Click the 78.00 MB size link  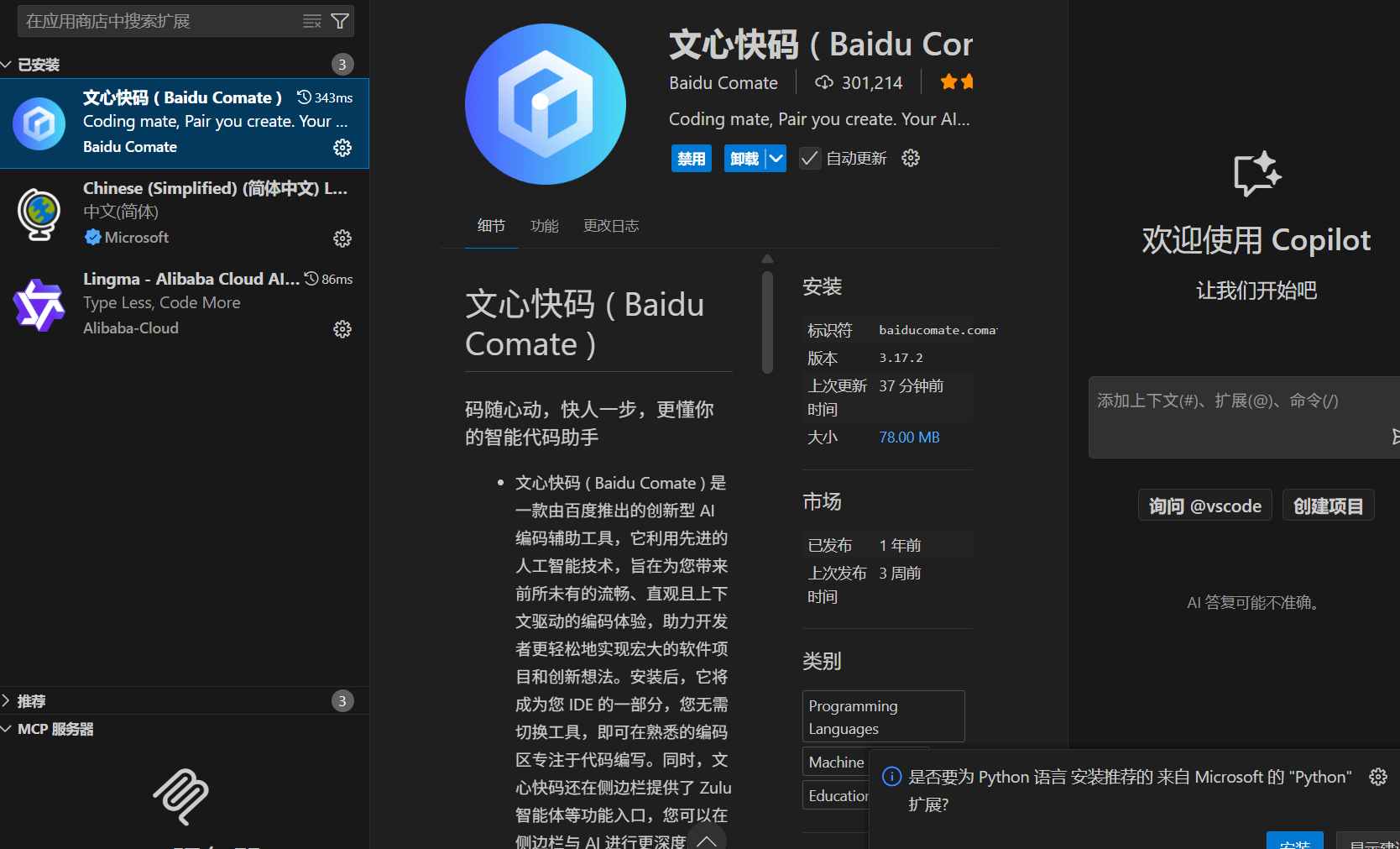909,438
